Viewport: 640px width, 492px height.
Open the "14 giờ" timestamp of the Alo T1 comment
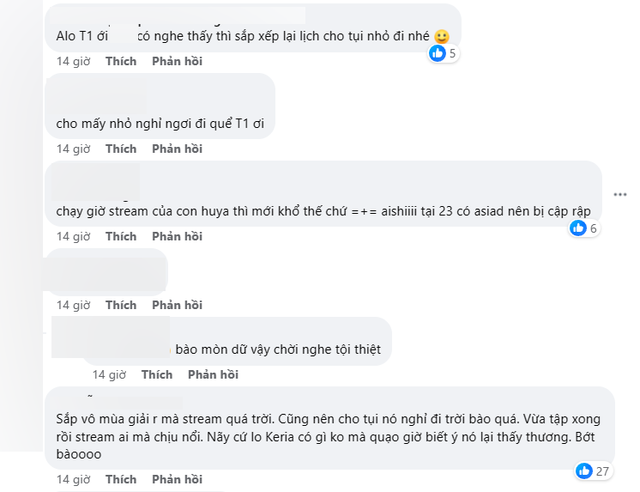pyautogui.click(x=74, y=61)
